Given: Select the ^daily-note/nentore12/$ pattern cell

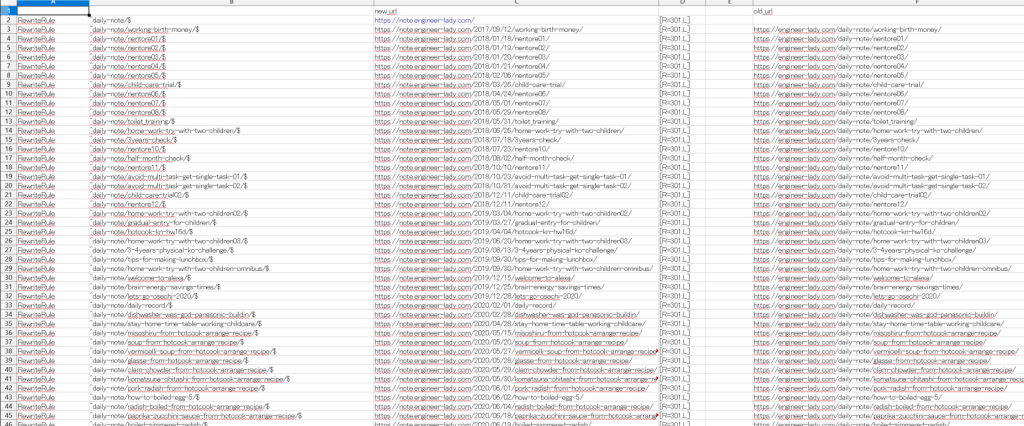Looking at the screenshot, I should pyautogui.click(x=231, y=204).
